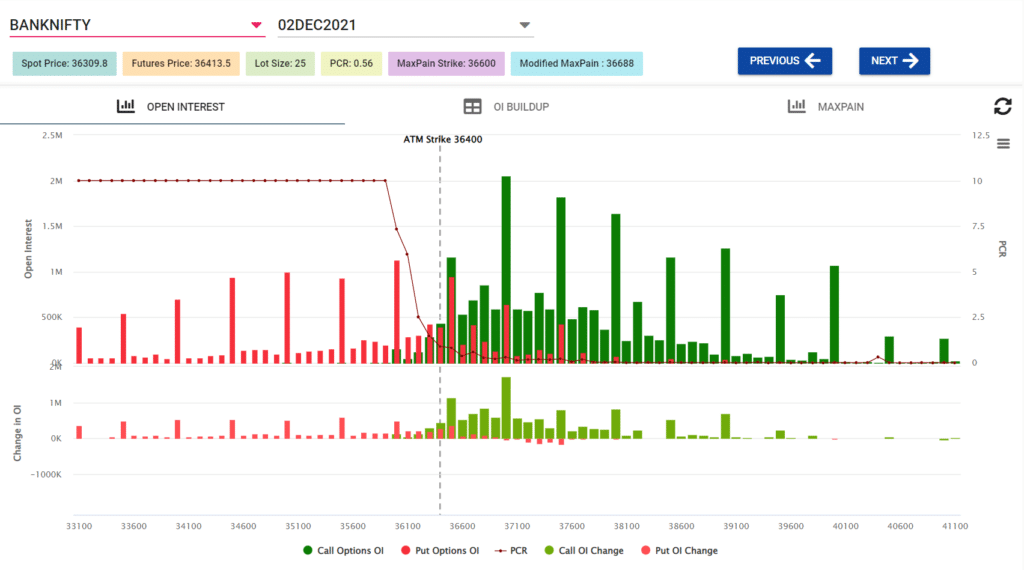Click the Futures Price: 36413.5 badge
The height and width of the screenshot is (570, 1024).
pos(181,63)
